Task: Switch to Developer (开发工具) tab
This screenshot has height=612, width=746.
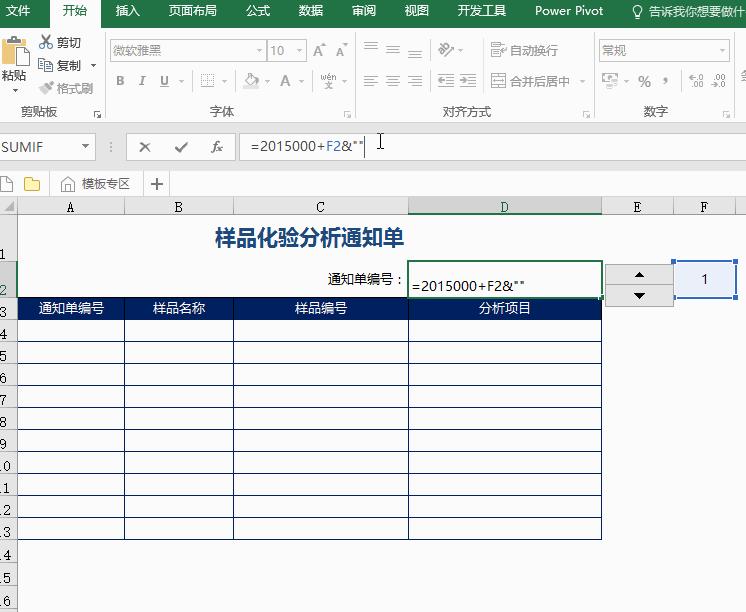Action: pyautogui.click(x=481, y=10)
